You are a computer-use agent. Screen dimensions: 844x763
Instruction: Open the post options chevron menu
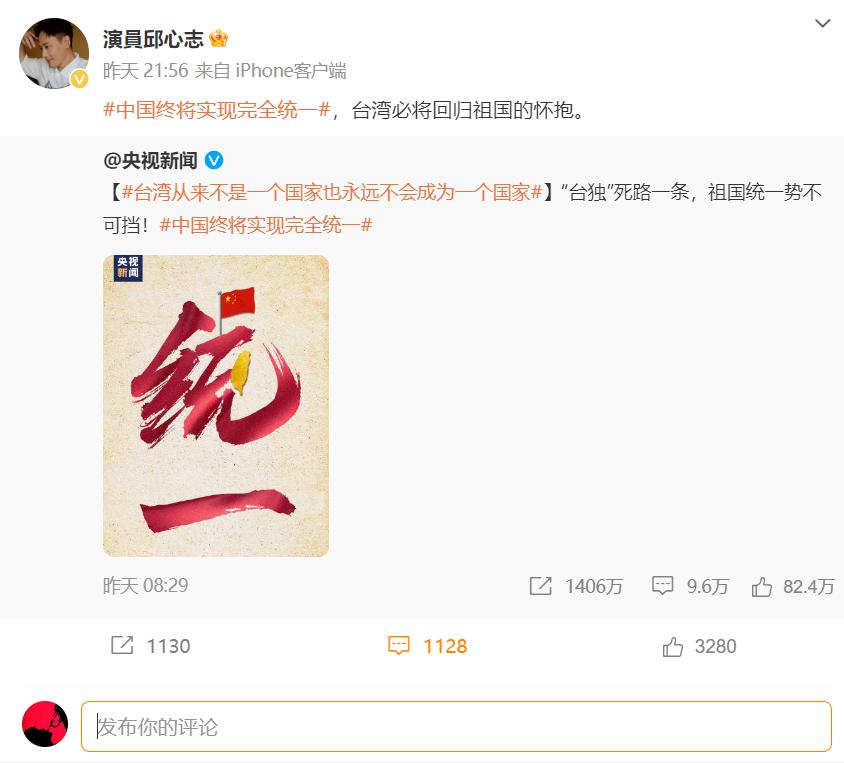[822, 24]
